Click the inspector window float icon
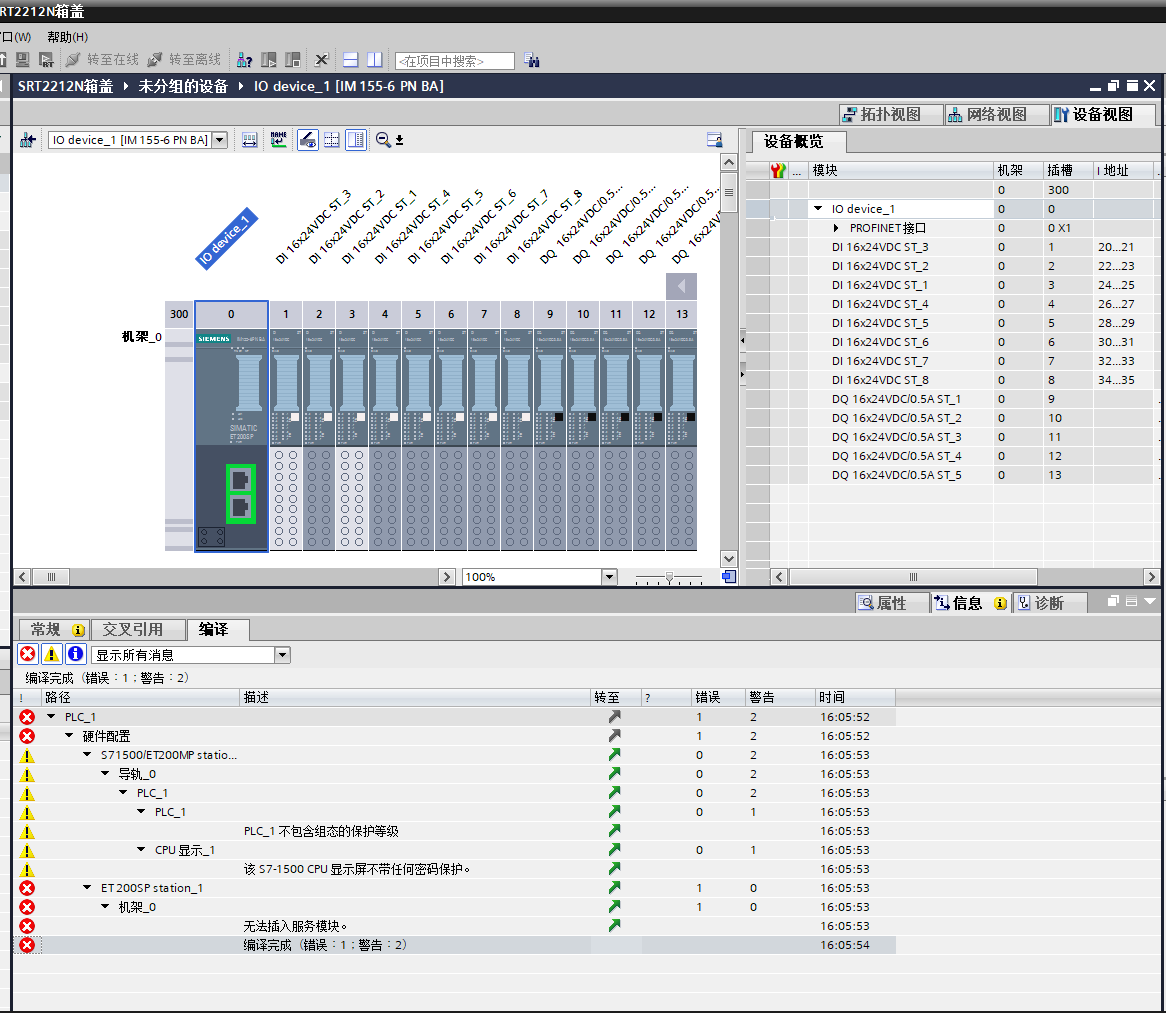 [1113, 601]
